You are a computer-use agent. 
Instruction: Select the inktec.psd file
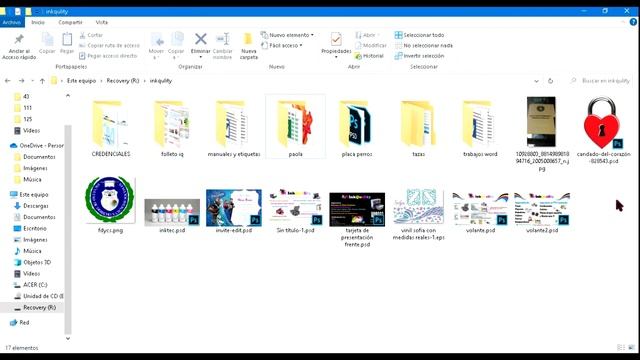pyautogui.click(x=172, y=215)
